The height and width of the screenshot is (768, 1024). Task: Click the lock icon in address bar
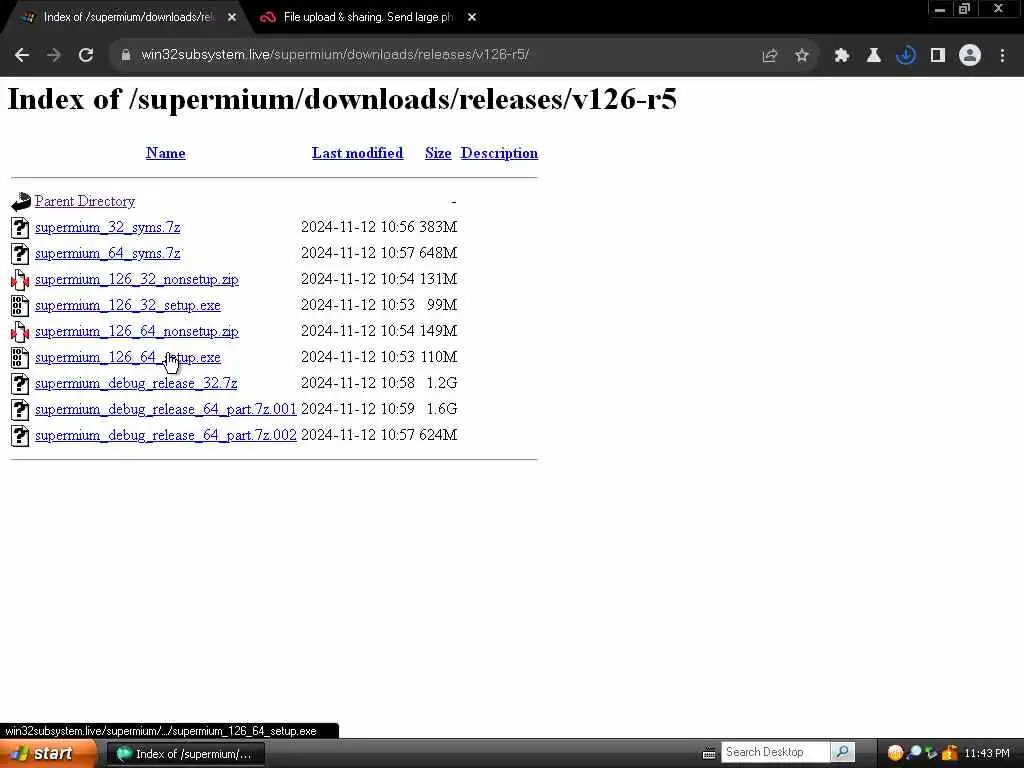(126, 55)
